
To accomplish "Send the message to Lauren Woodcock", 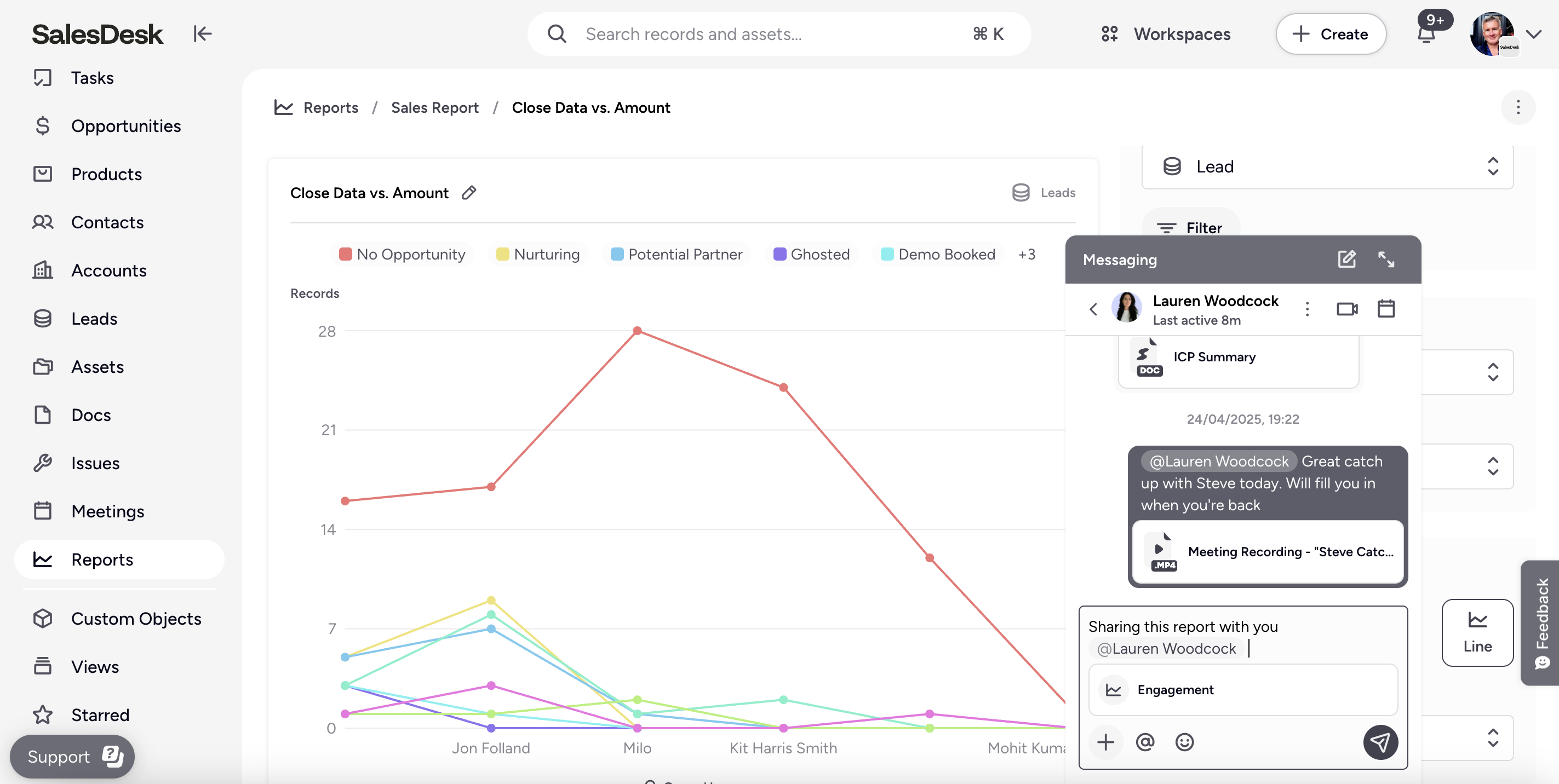I will point(1380,742).
